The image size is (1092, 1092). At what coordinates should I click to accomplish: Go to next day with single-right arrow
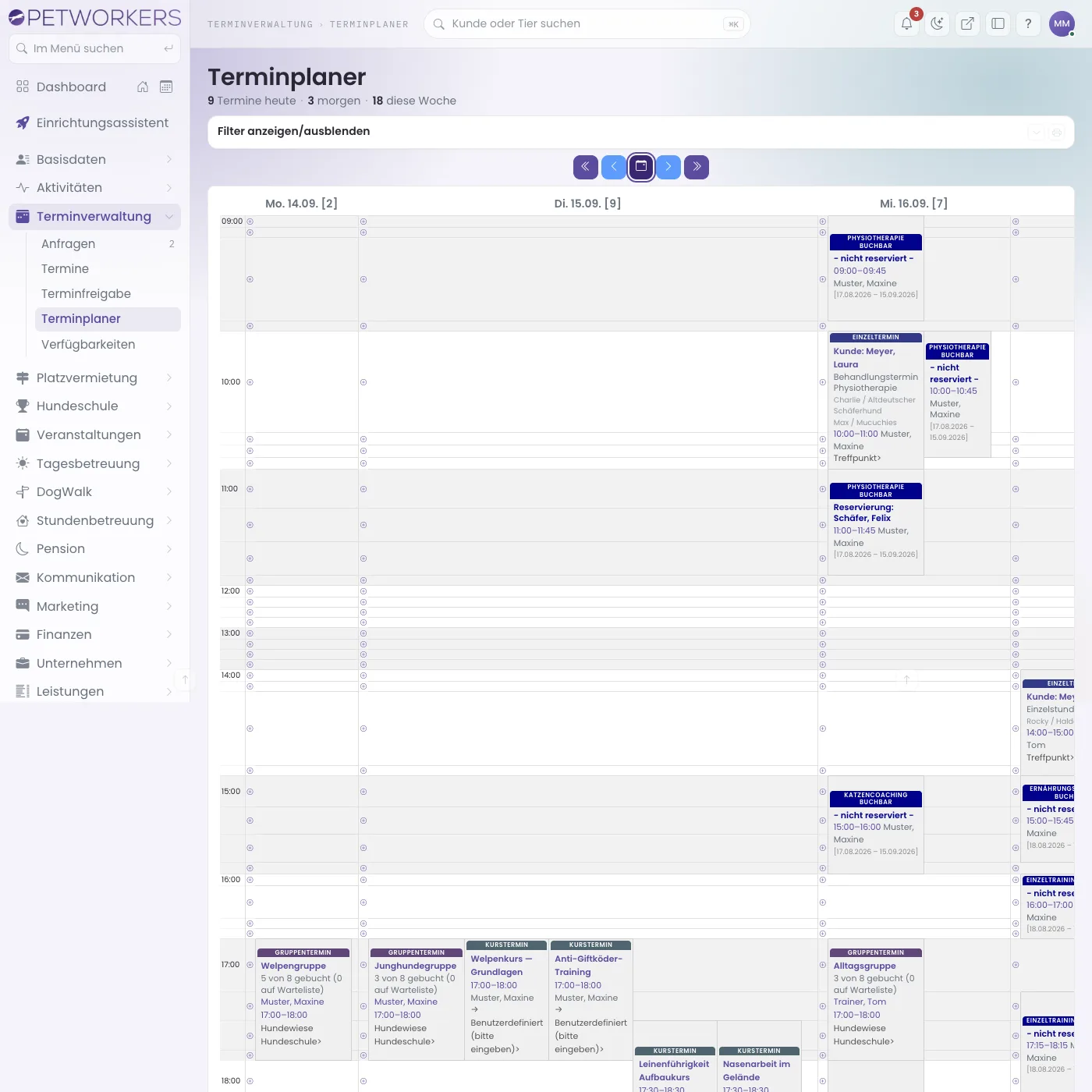click(x=668, y=167)
